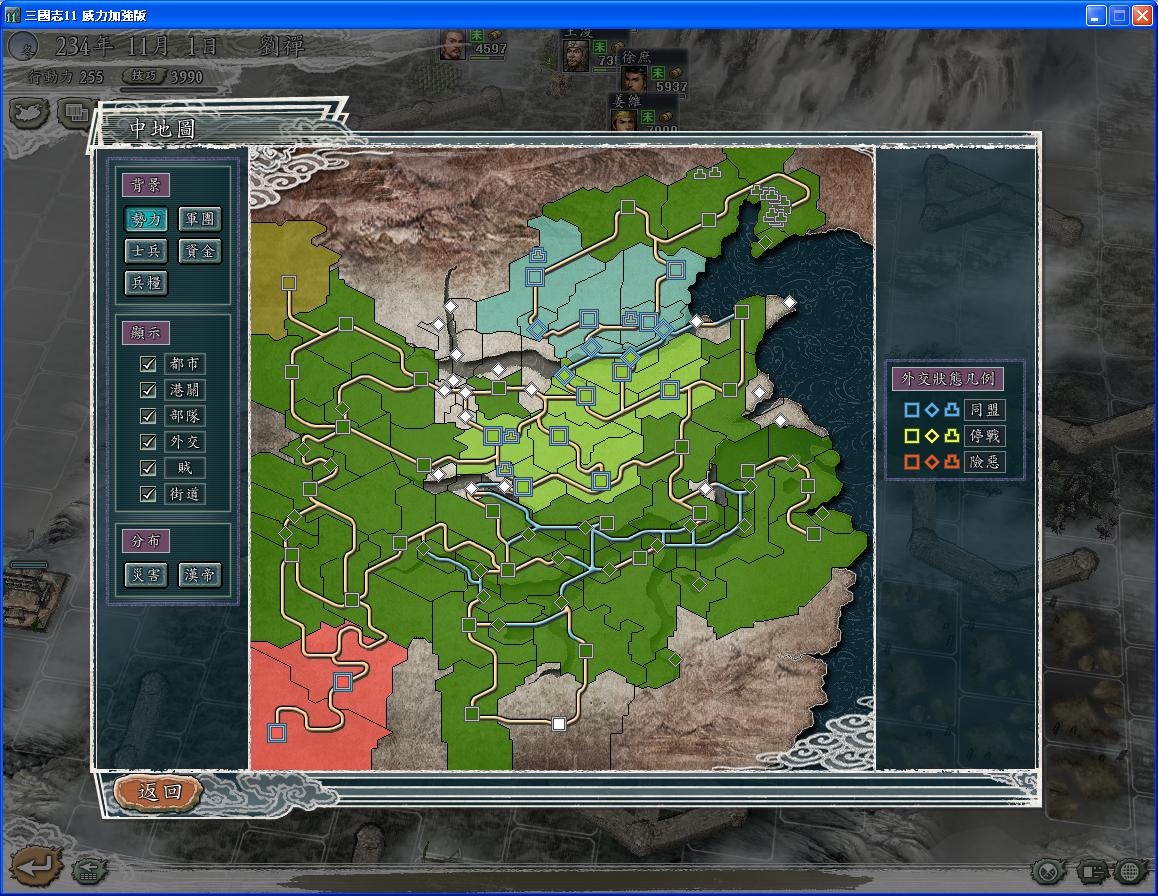The width and height of the screenshot is (1158, 896).
Task: Select the 姜維 officer portrait
Action: [625, 119]
